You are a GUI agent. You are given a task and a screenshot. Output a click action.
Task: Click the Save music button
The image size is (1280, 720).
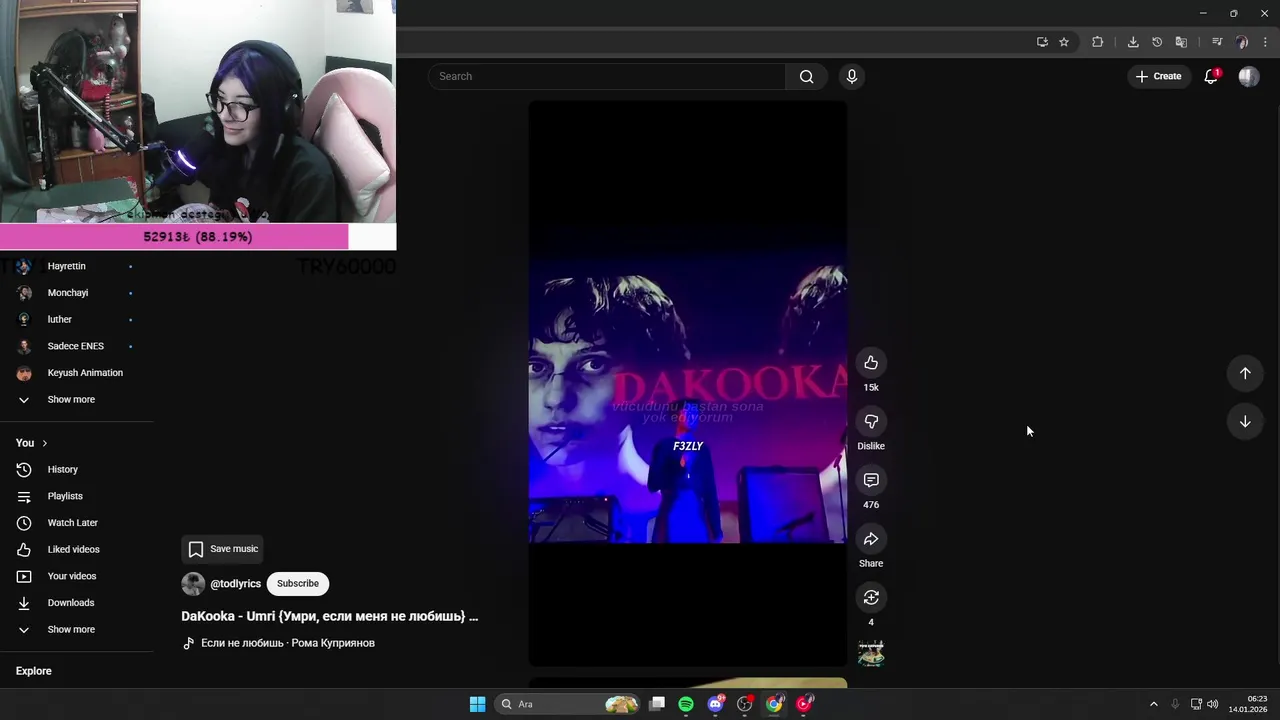(222, 549)
